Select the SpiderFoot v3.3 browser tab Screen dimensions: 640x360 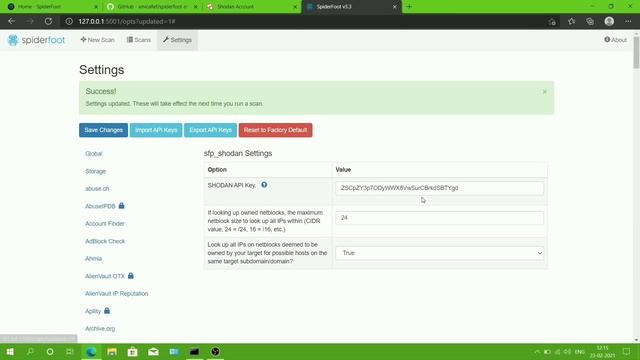point(351,7)
